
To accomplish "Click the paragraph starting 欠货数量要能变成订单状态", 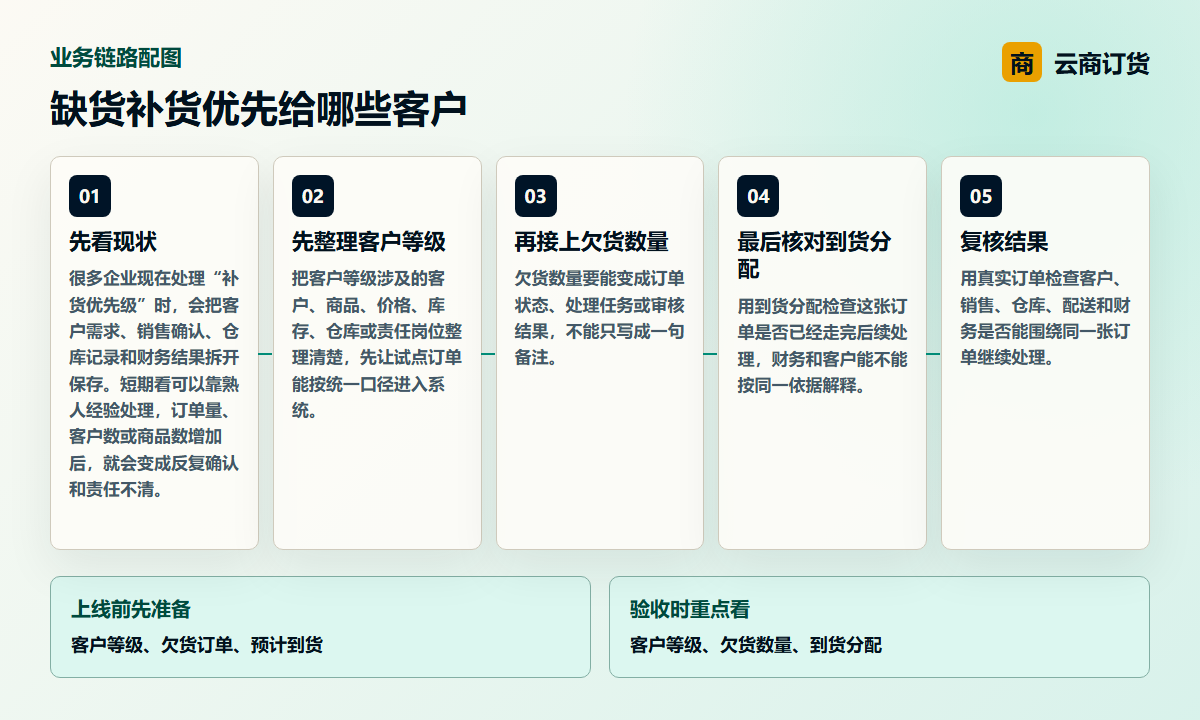I will pos(600,318).
